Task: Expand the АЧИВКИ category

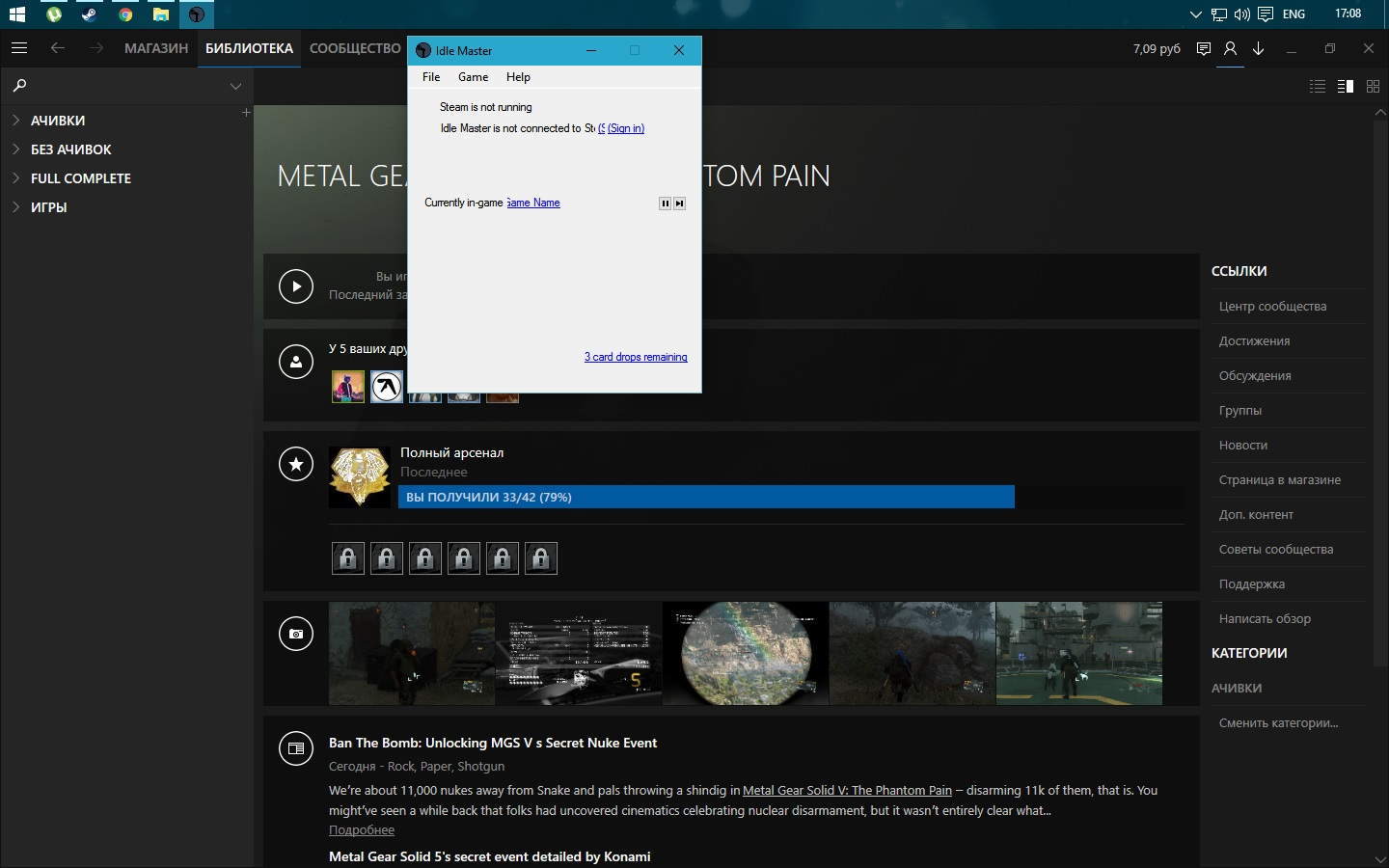Action: coord(16,121)
